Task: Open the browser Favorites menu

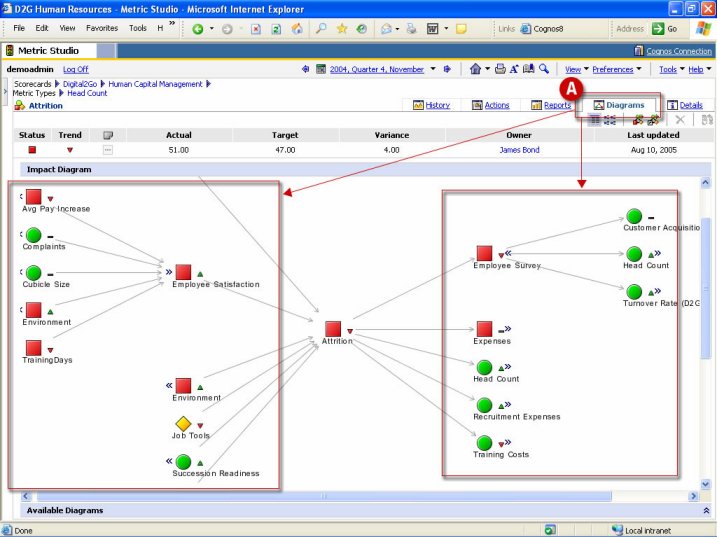Action: pos(102,28)
